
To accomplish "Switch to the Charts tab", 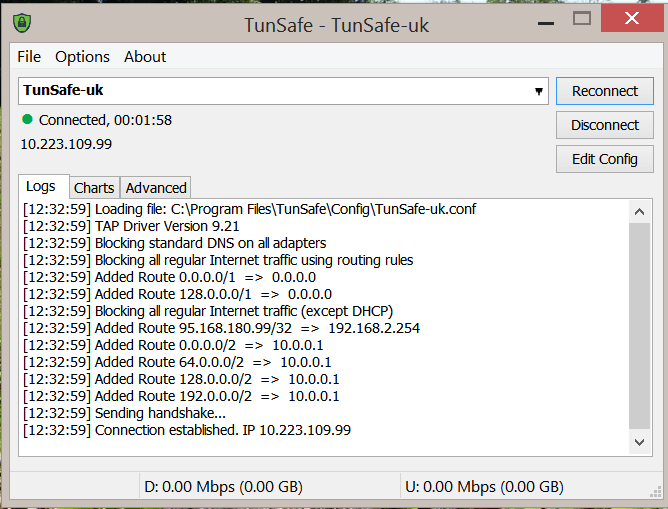I will pos(94,188).
